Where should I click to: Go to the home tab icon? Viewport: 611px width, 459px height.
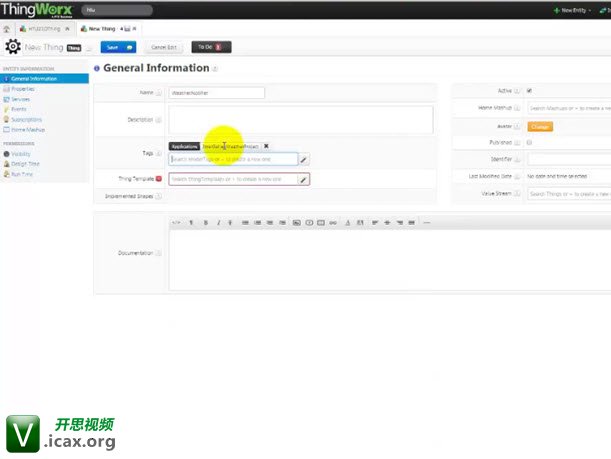pyautogui.click(x=7, y=29)
